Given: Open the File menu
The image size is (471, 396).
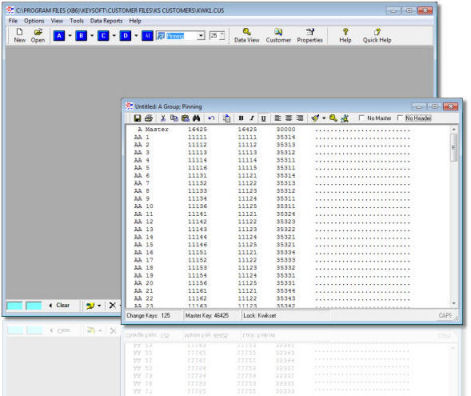Looking at the screenshot, I should pos(13,21).
